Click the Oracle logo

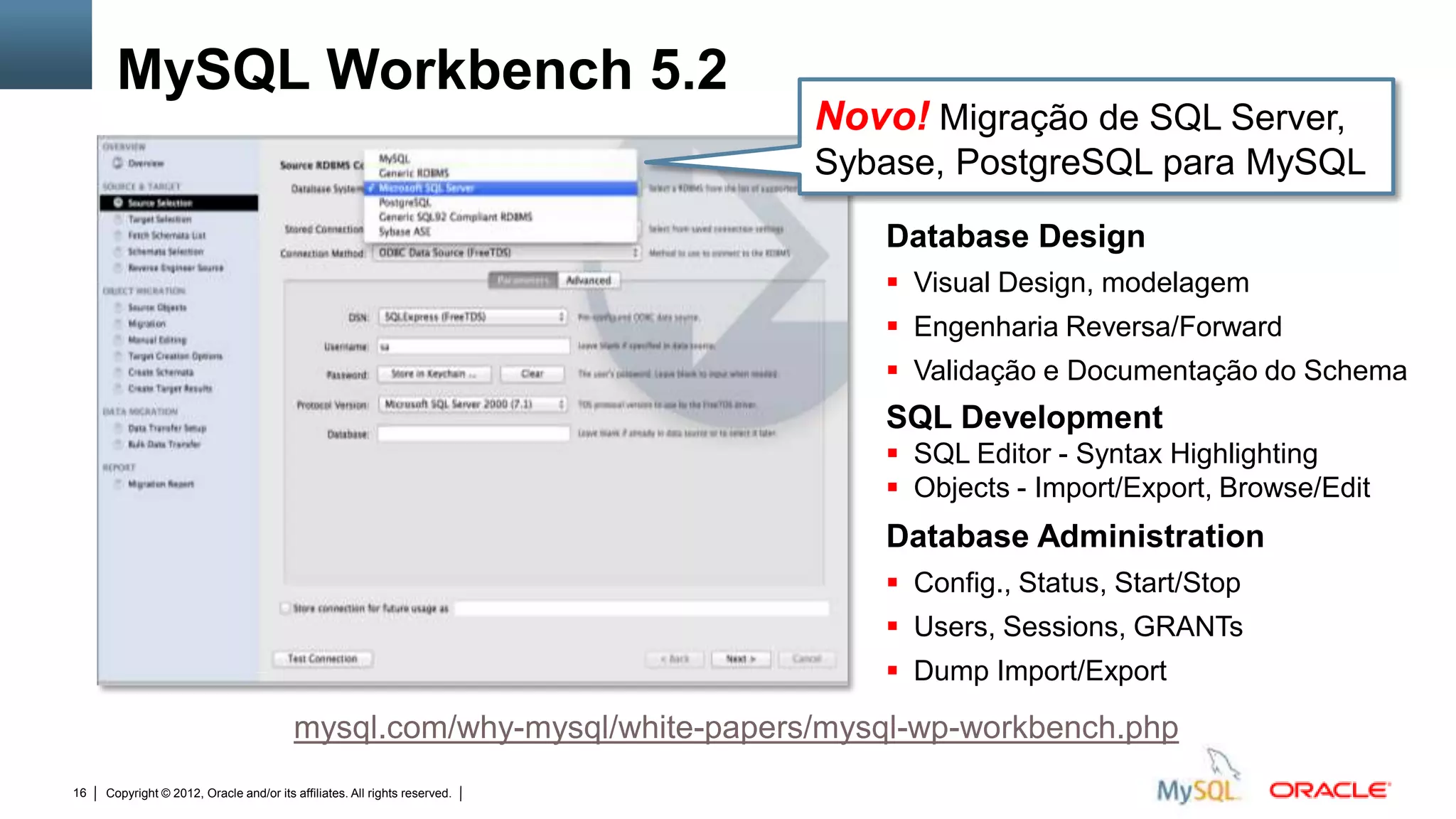pos(1329,790)
